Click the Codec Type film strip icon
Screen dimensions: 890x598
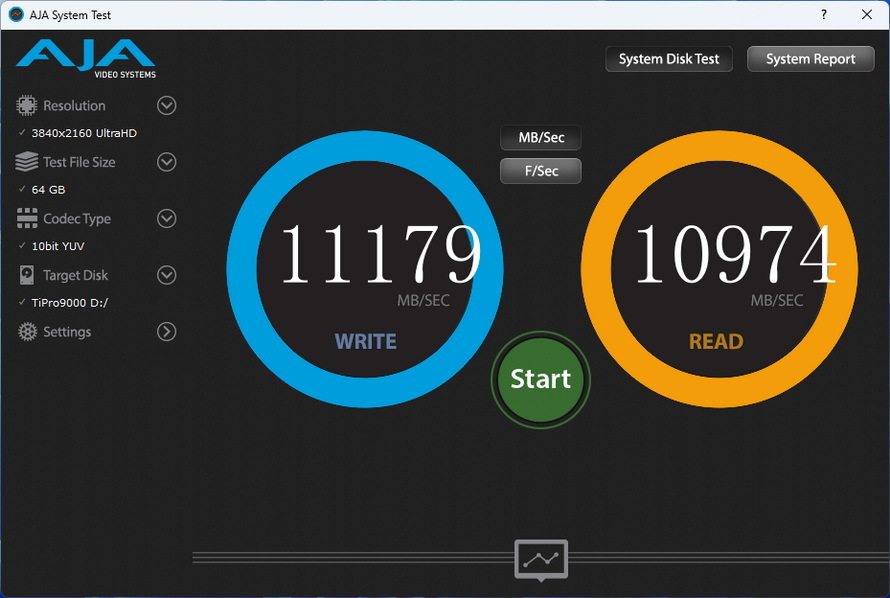tap(27, 218)
